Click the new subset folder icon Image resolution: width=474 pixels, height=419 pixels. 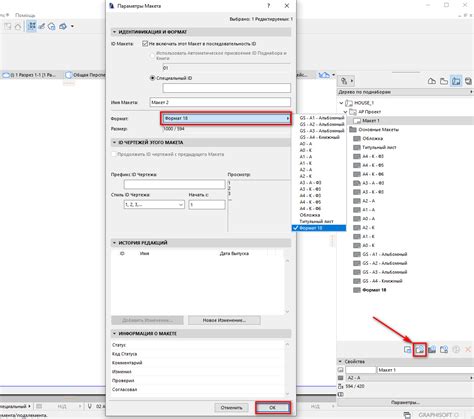pos(407,349)
